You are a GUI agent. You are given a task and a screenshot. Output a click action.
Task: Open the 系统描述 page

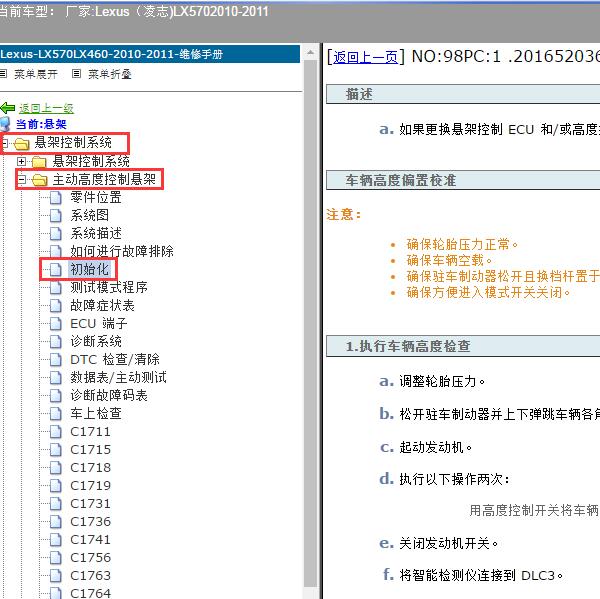(96, 233)
